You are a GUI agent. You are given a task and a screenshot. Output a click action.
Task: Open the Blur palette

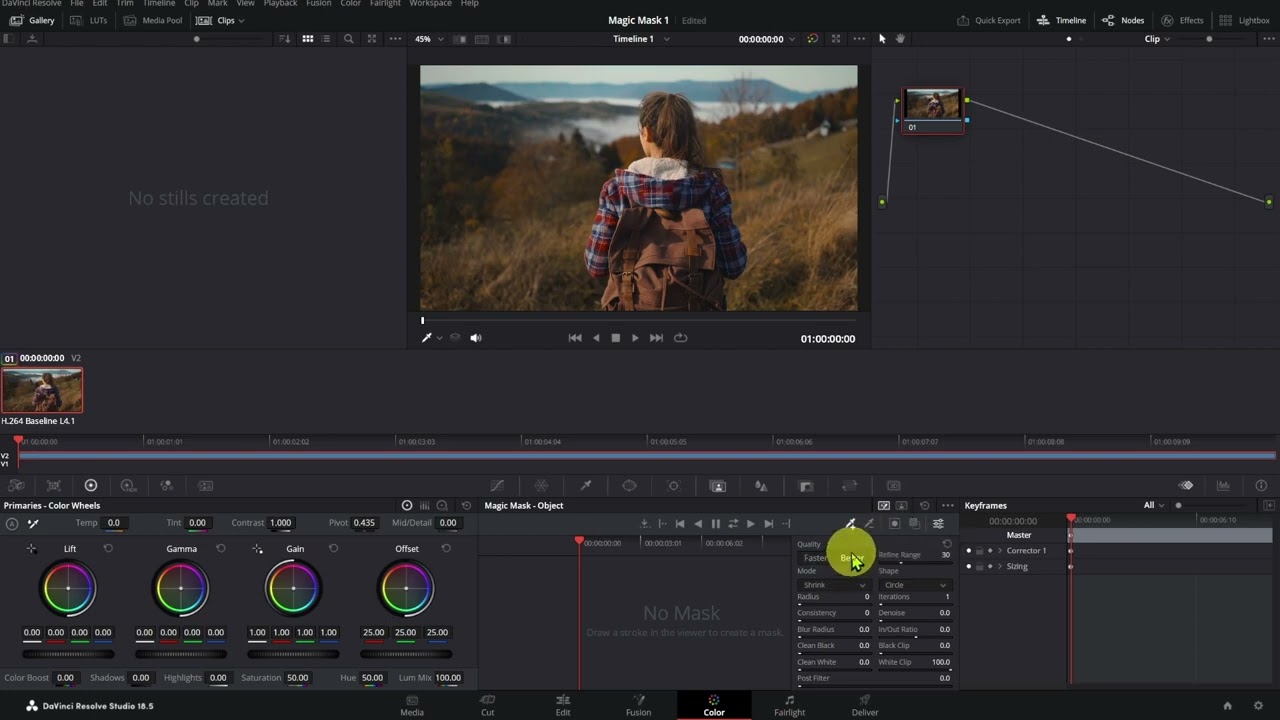pyautogui.click(x=761, y=486)
